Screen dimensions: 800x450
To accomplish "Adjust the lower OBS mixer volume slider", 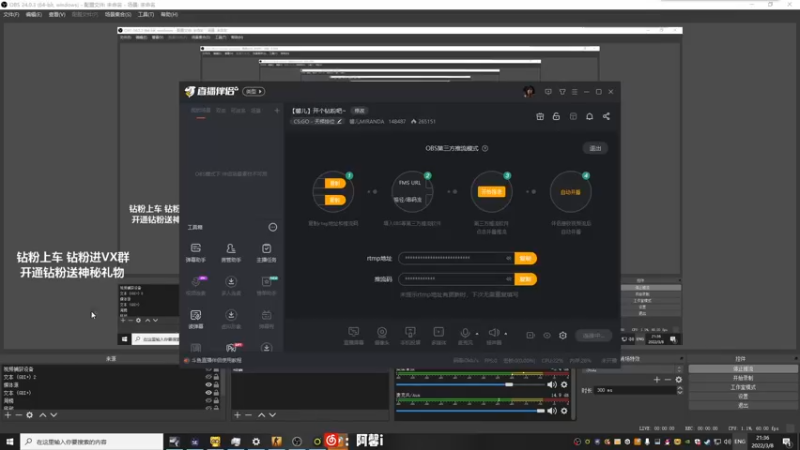I will tap(469, 411).
